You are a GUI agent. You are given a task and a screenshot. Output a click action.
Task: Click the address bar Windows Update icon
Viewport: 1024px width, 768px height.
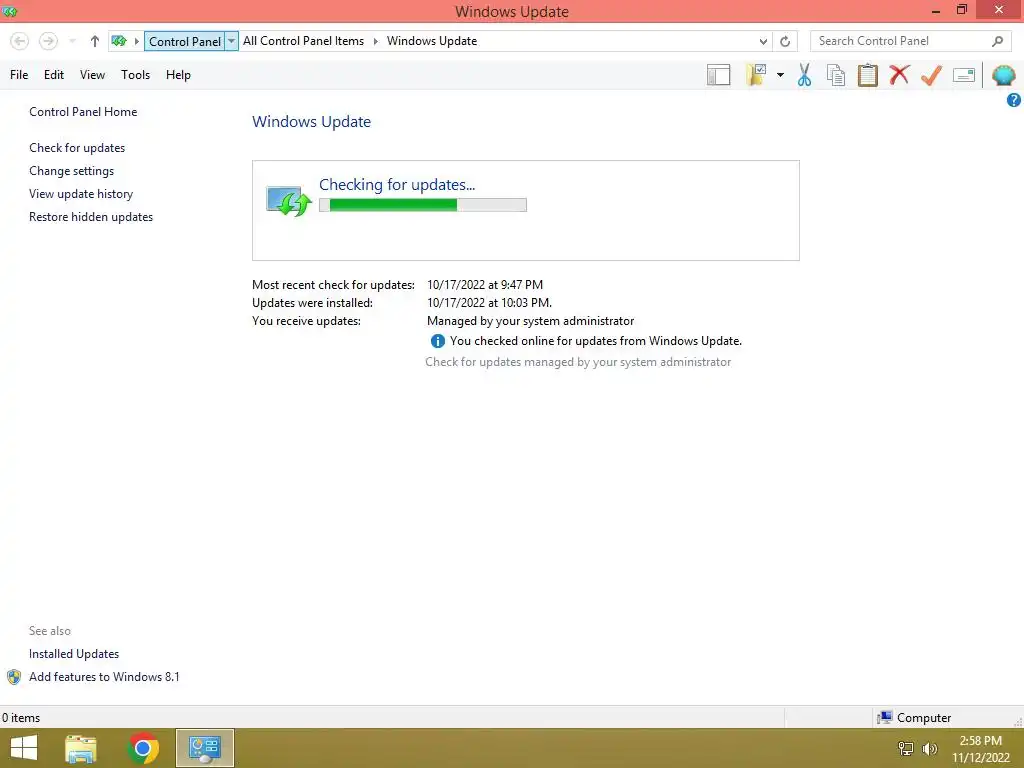[x=119, y=41]
